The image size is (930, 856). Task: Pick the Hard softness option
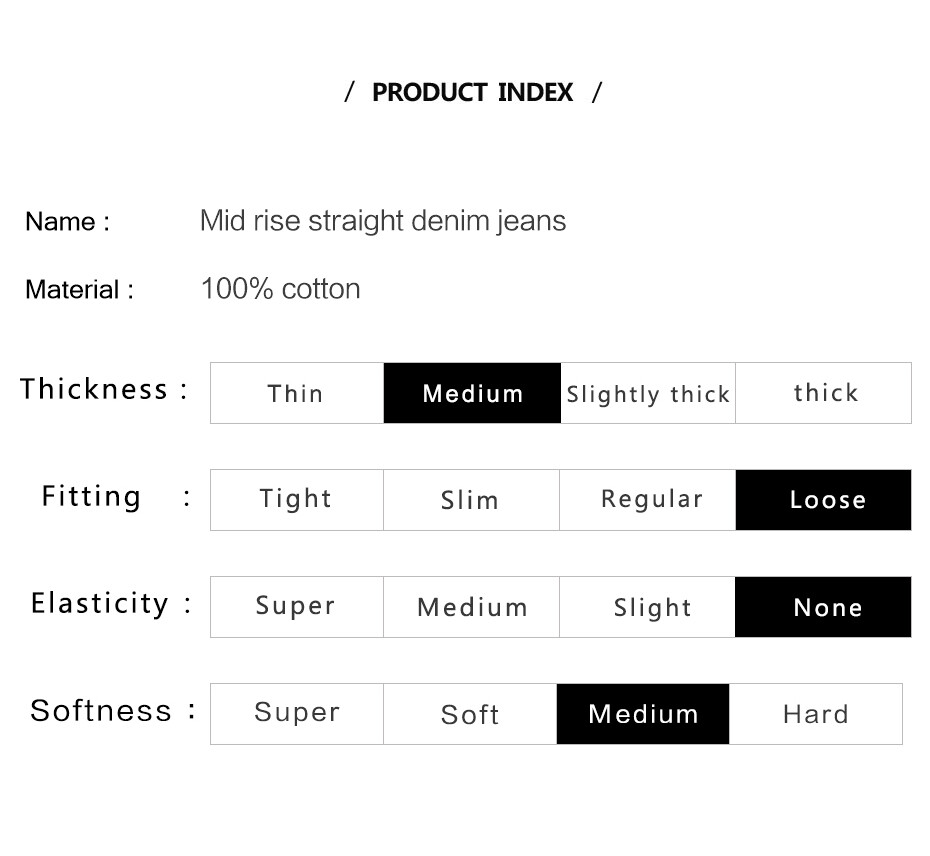coord(816,714)
